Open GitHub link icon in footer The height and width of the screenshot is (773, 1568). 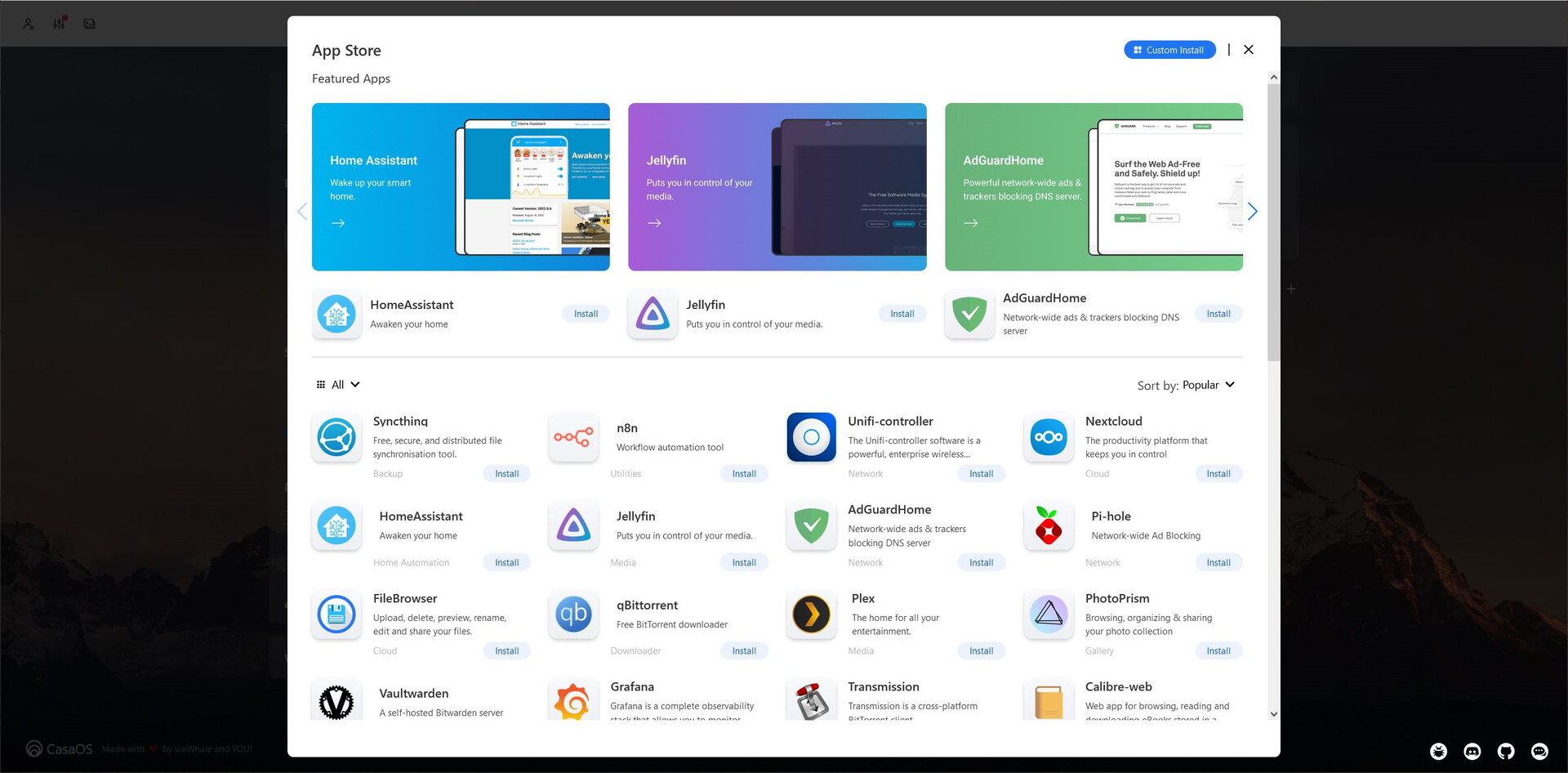click(x=1506, y=751)
